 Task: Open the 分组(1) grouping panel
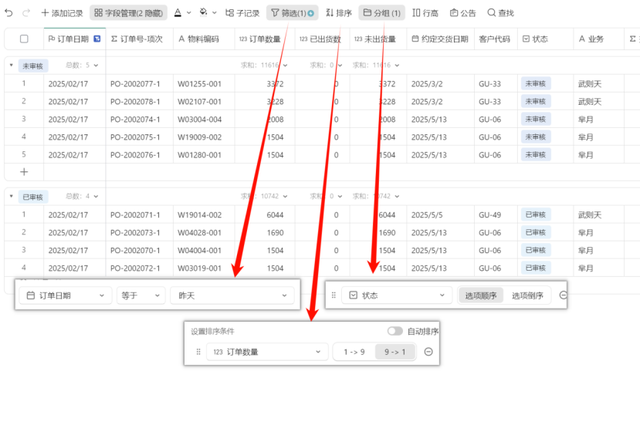tap(382, 13)
